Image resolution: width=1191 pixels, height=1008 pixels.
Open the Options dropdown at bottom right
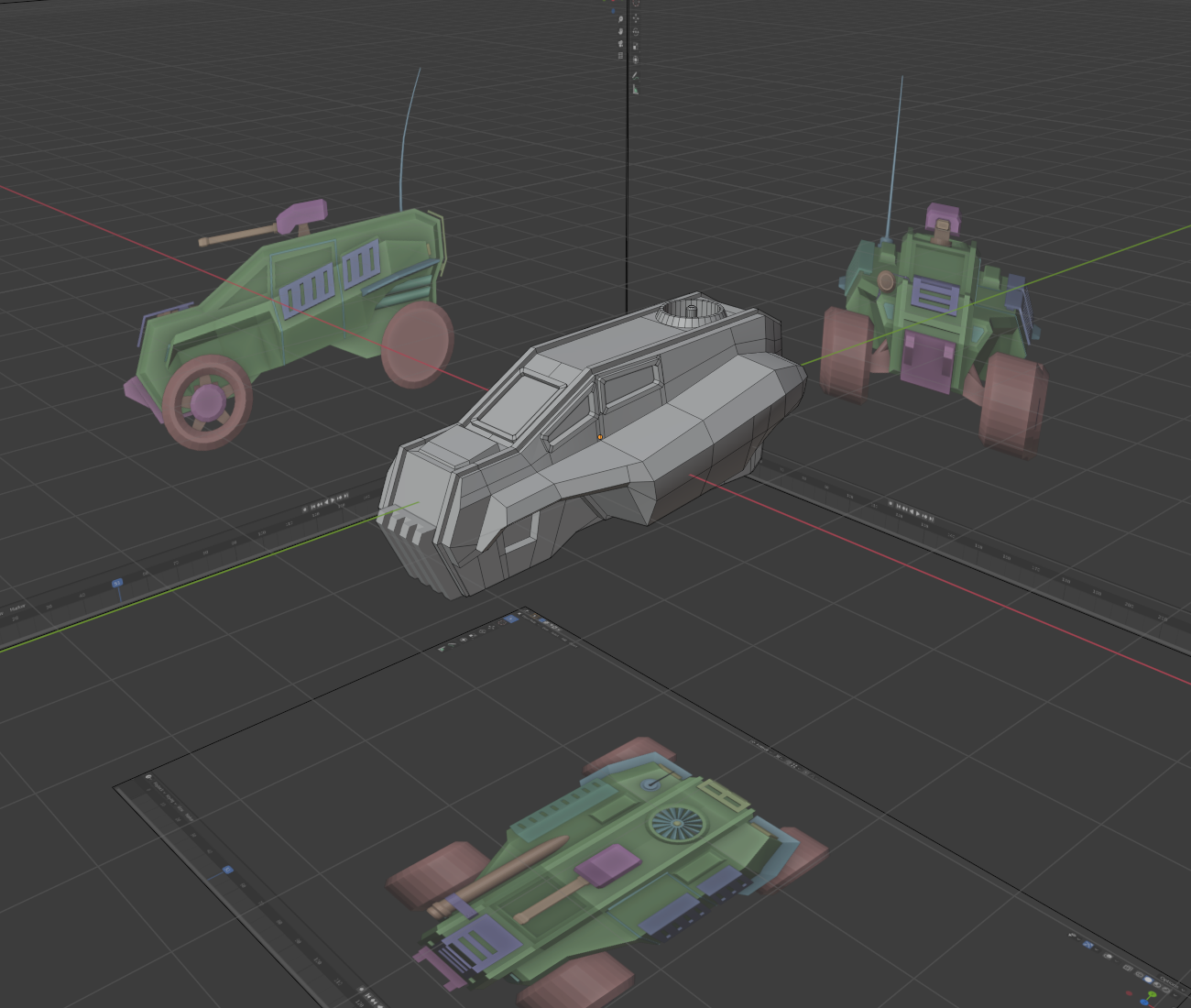click(1168, 983)
